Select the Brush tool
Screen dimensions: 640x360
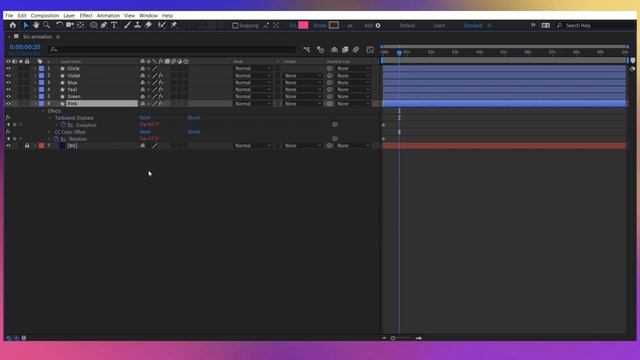tap(127, 25)
